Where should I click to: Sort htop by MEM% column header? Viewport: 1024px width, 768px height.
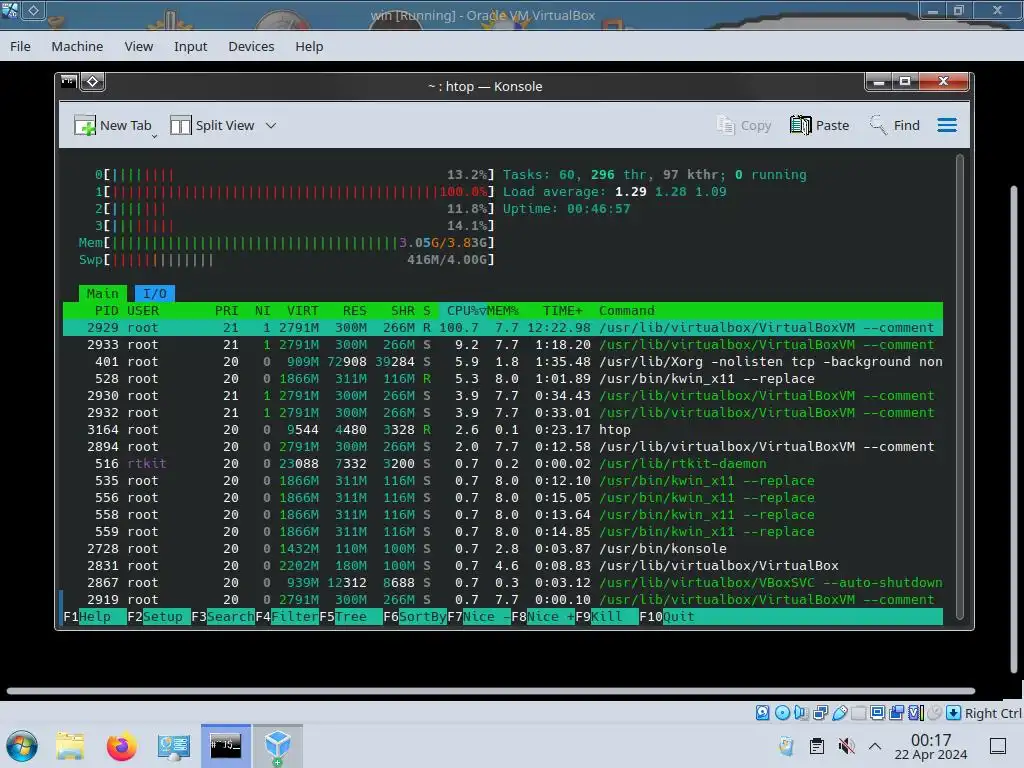[503, 311]
